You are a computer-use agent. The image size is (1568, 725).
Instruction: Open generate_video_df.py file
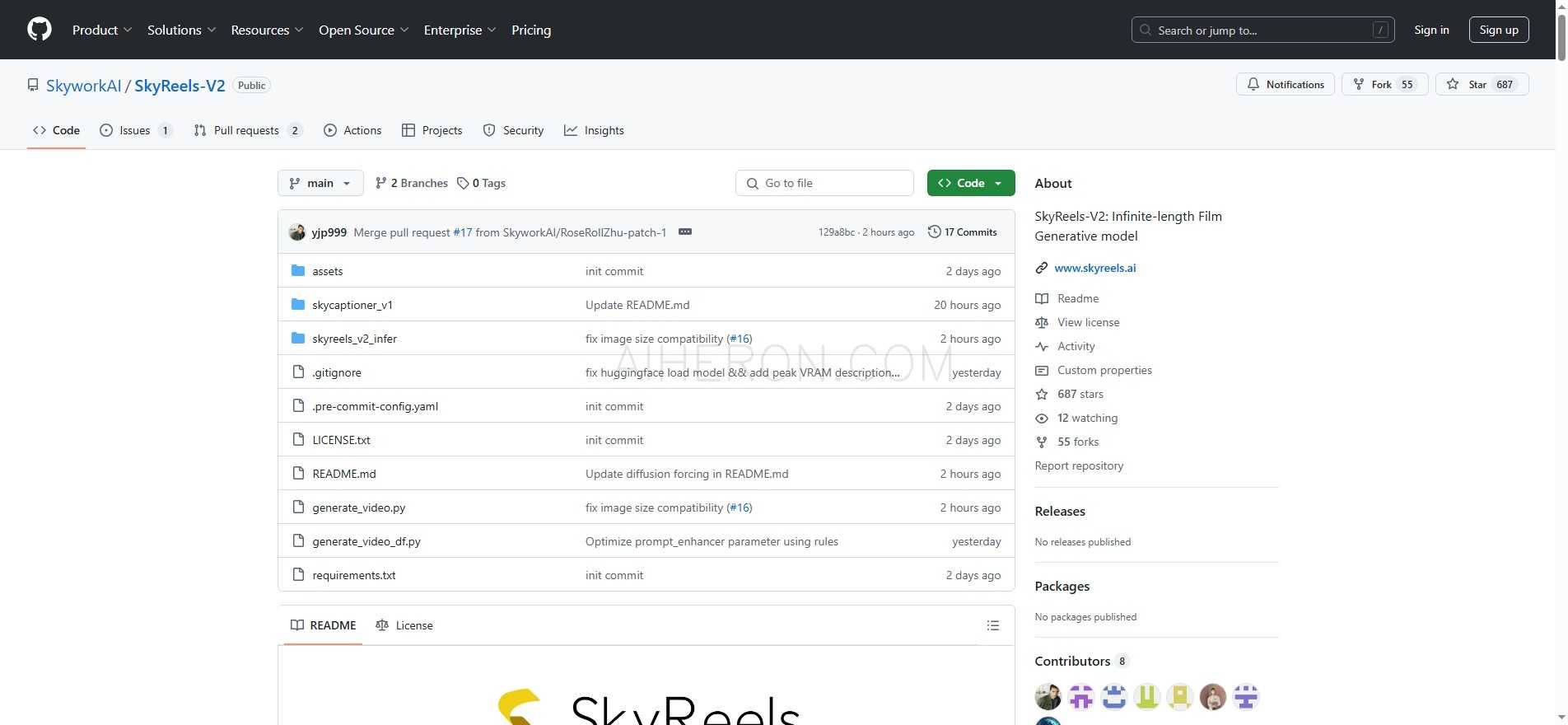(366, 541)
